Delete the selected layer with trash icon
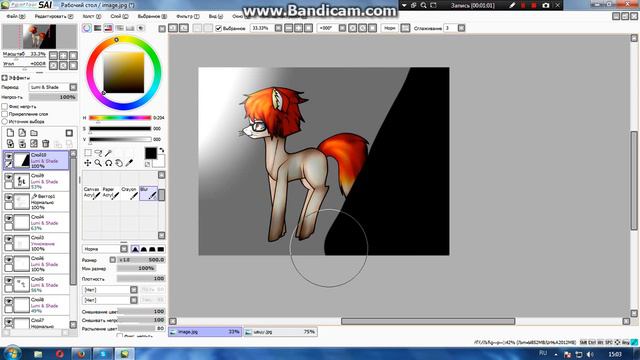Viewport: 640px width, 360px height. (x=46, y=143)
